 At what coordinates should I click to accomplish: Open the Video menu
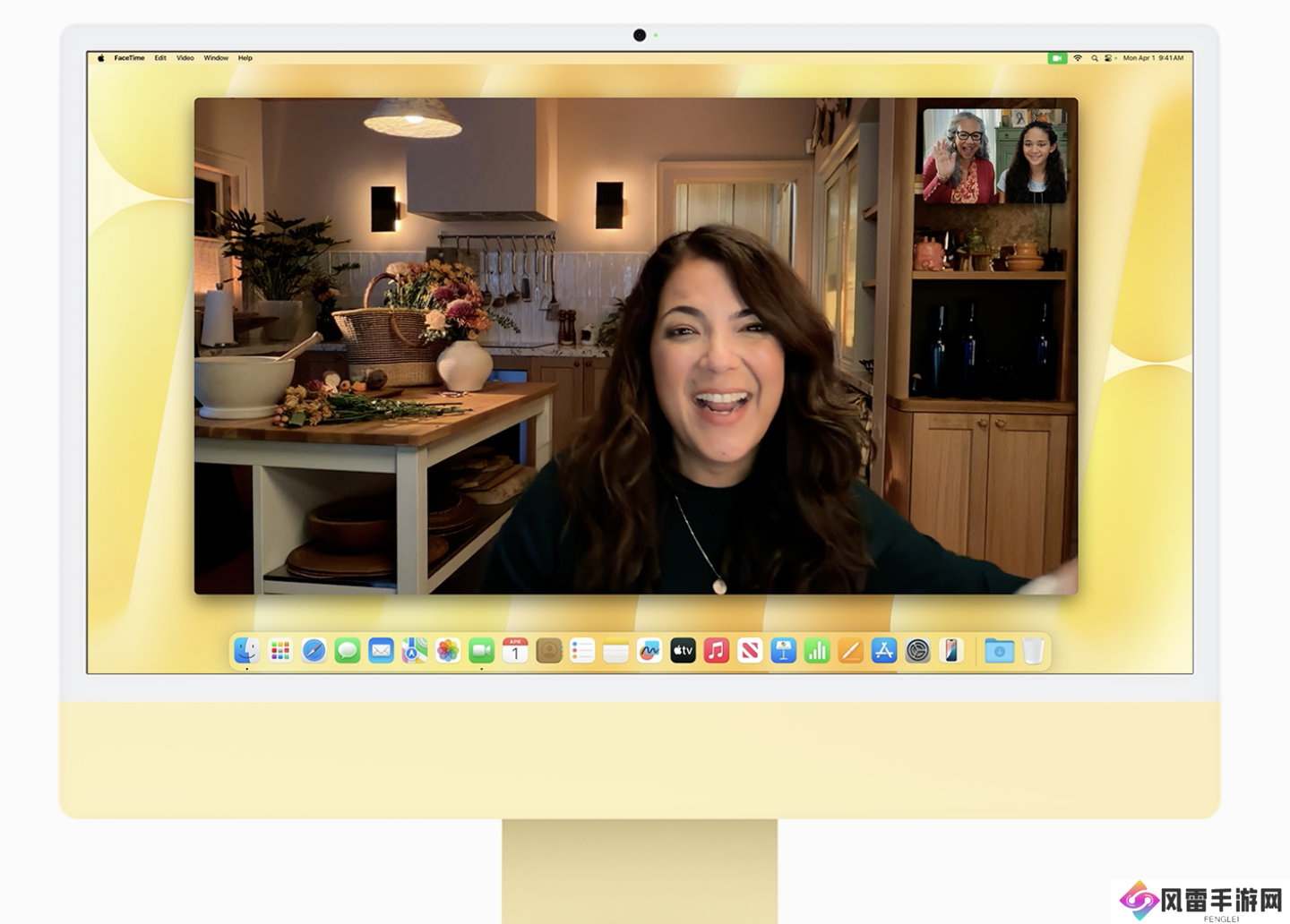click(185, 58)
